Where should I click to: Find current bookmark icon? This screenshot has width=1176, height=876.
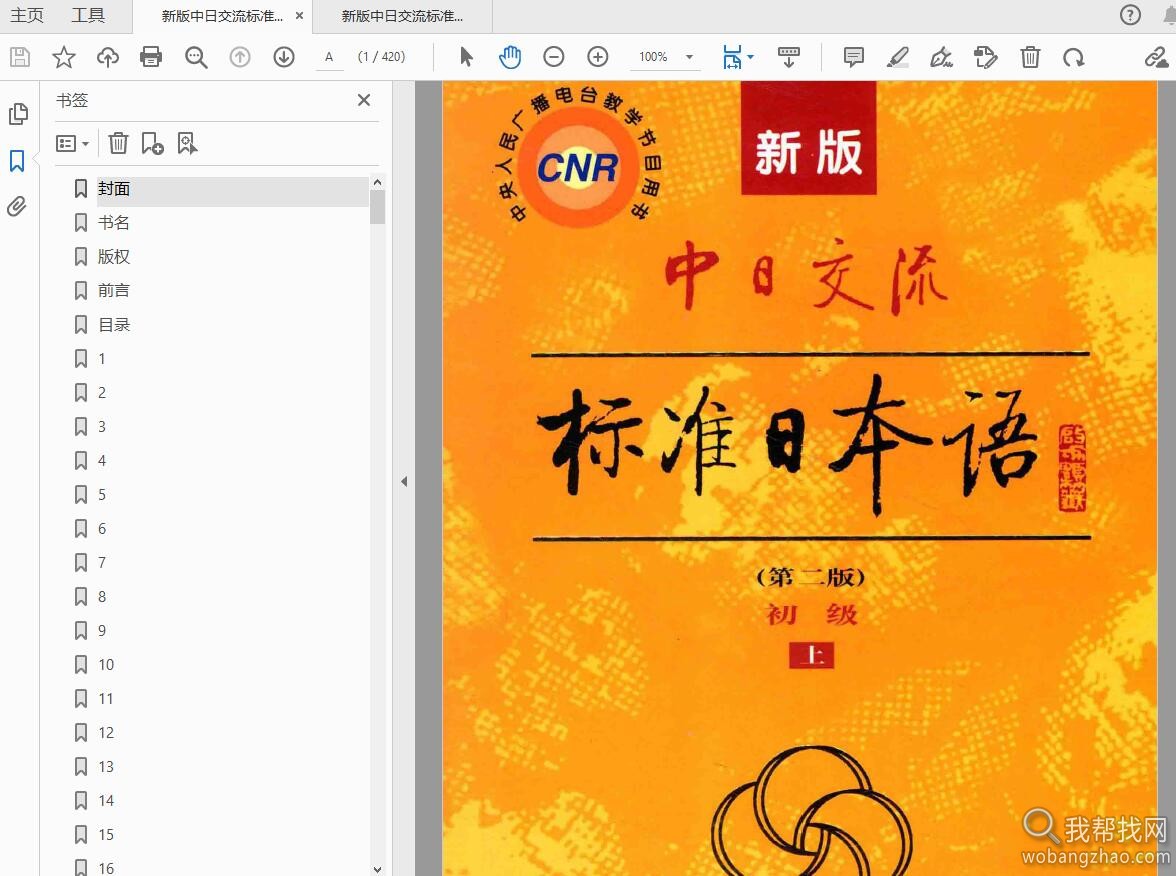click(x=187, y=143)
